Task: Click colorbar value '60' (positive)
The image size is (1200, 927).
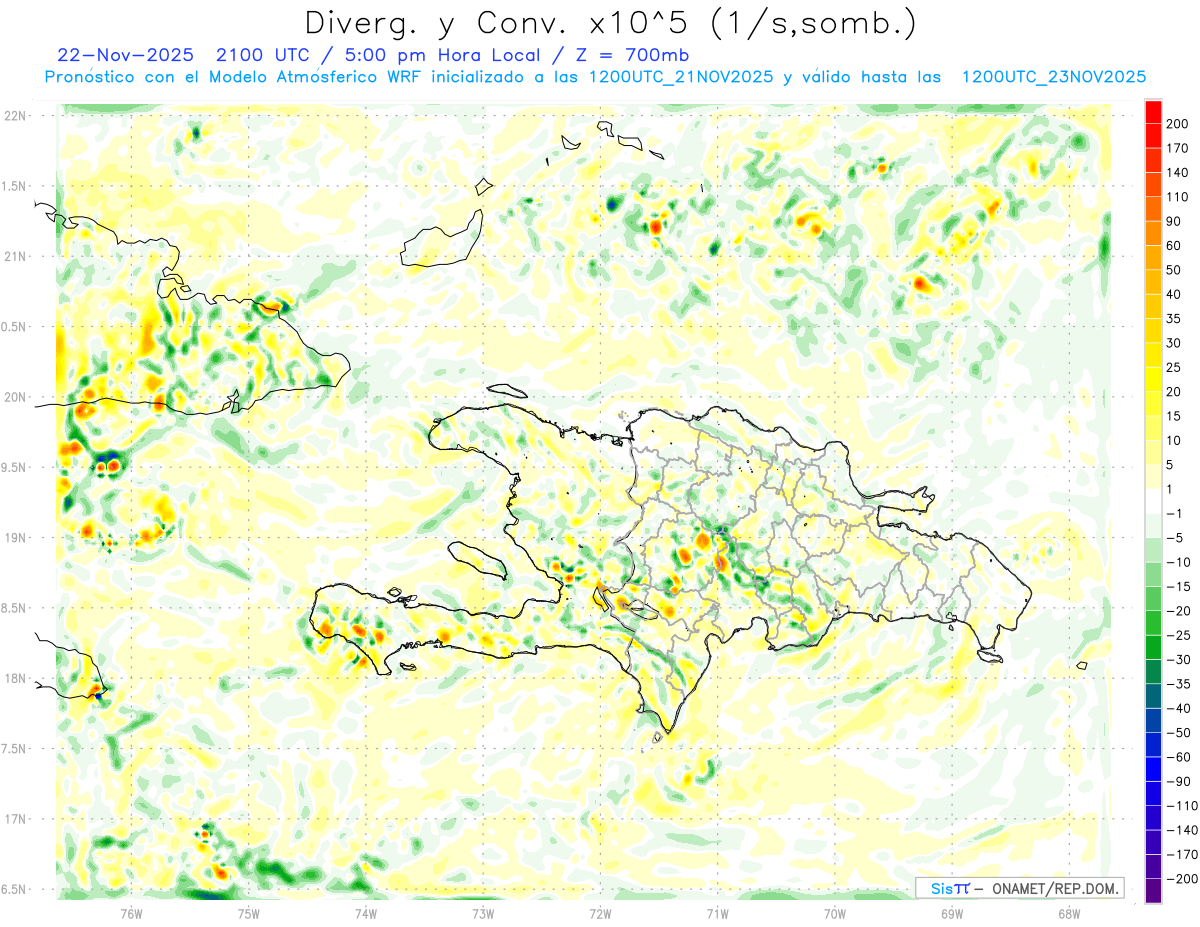Action: (1173, 246)
